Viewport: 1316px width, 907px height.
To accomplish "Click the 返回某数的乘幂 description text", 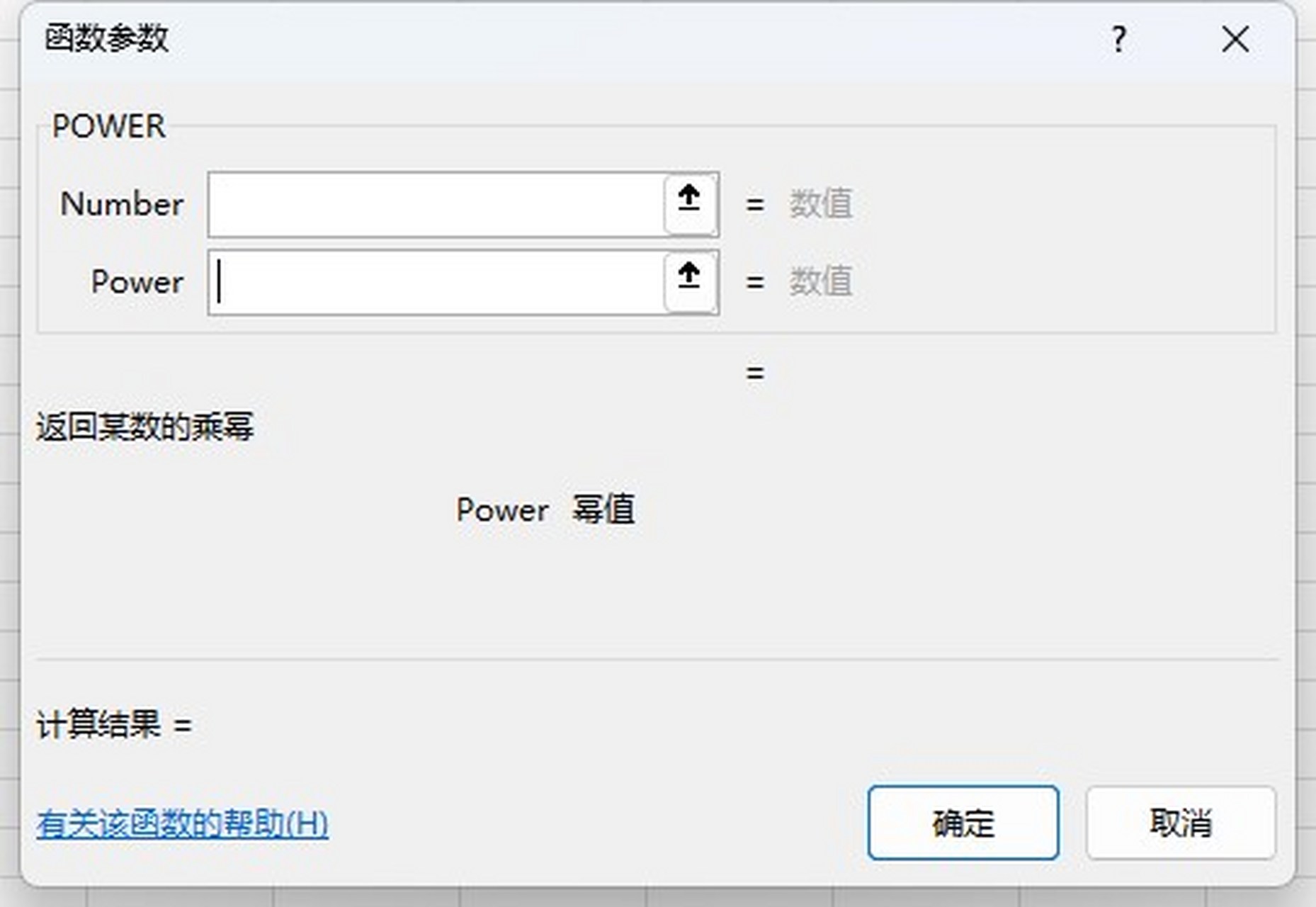I will coord(144,427).
